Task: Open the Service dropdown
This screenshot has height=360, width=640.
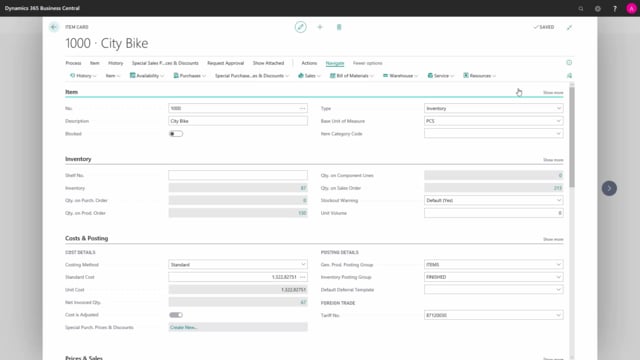Action: (x=441, y=76)
